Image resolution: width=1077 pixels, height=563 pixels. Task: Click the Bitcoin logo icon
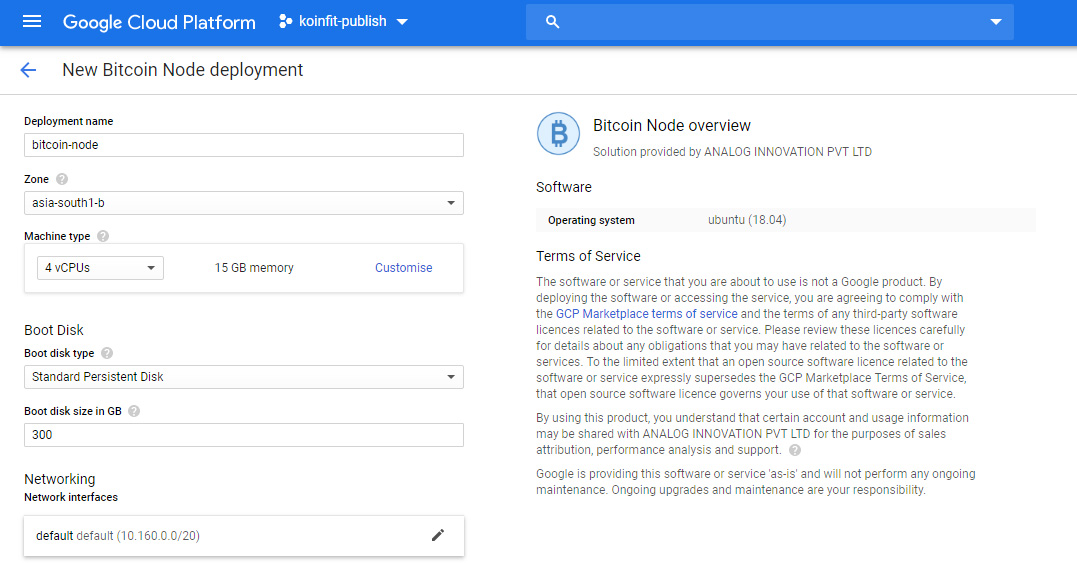(558, 133)
